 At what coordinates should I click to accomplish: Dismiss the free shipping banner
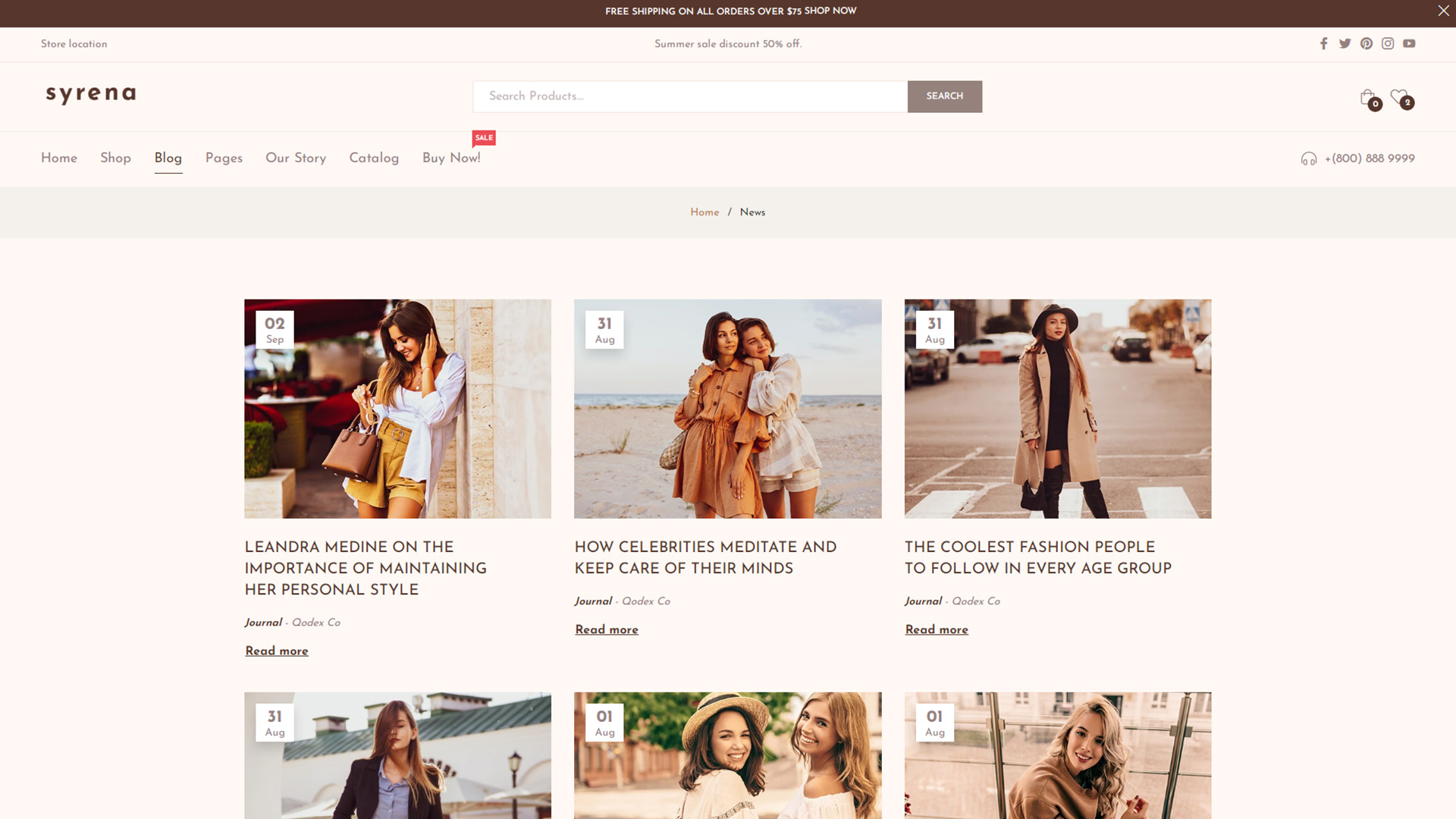[1443, 11]
